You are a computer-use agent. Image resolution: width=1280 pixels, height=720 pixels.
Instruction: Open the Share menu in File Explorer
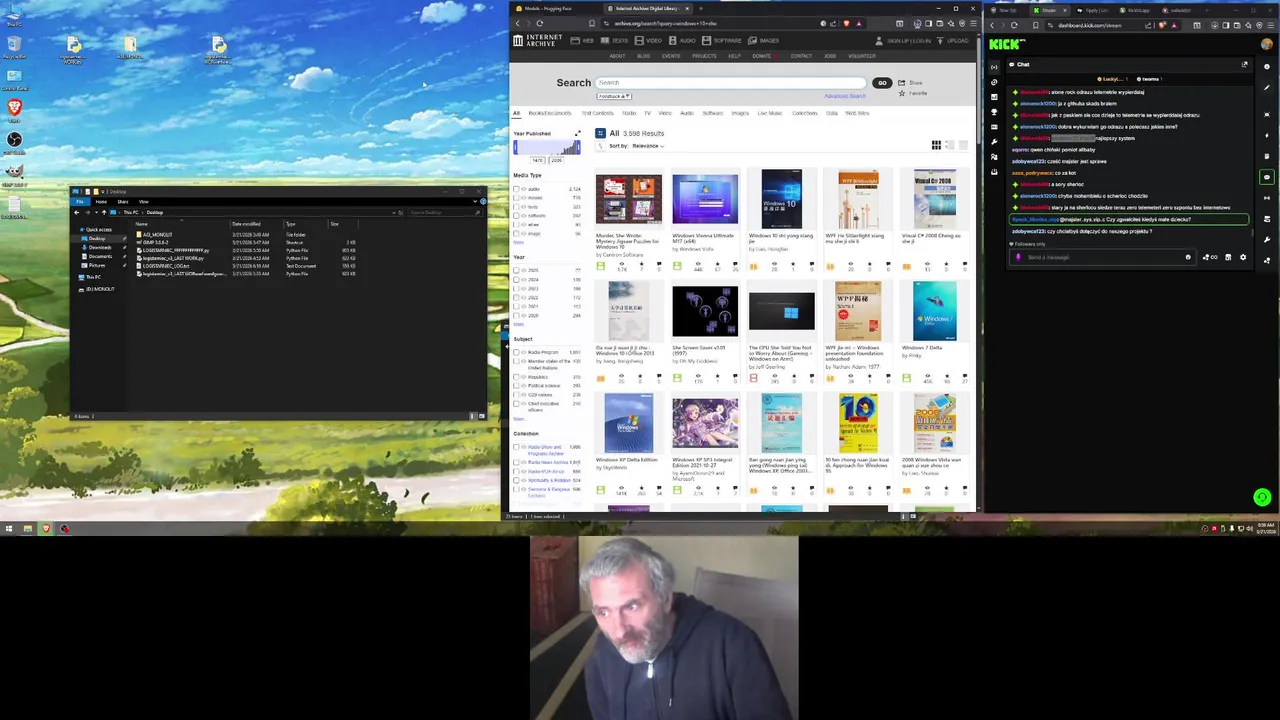click(123, 202)
